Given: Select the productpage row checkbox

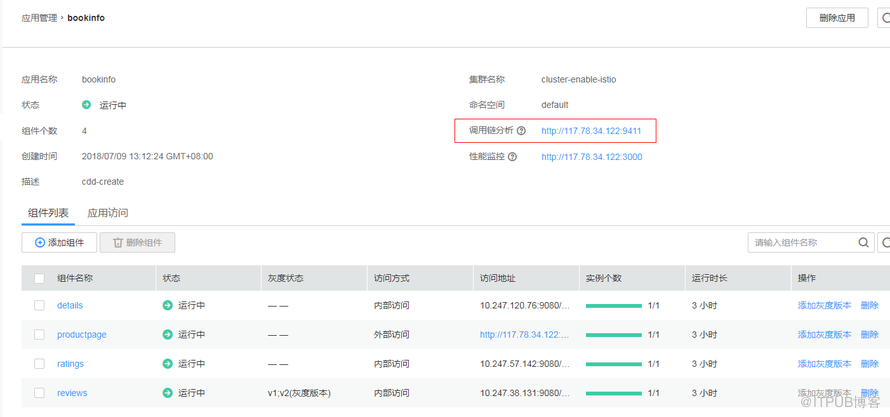Looking at the screenshot, I should tap(39, 335).
